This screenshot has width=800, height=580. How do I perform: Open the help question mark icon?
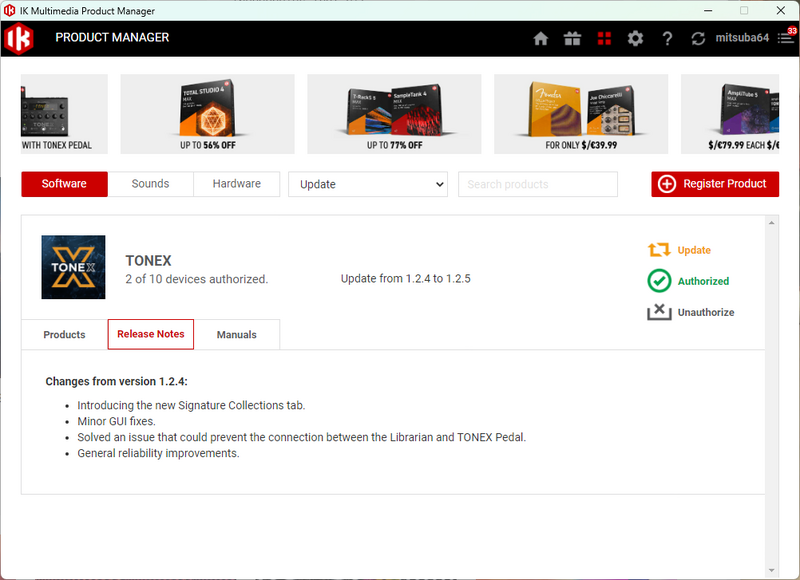[667, 38]
